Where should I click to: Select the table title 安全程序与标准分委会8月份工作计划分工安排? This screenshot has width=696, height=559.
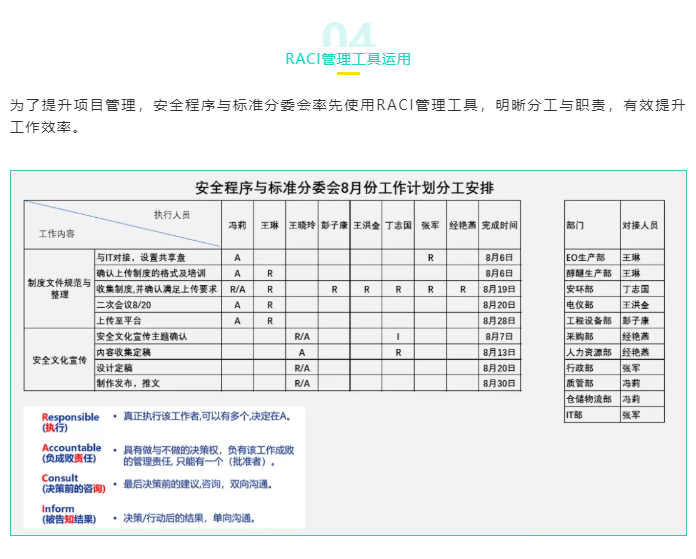(x=344, y=187)
